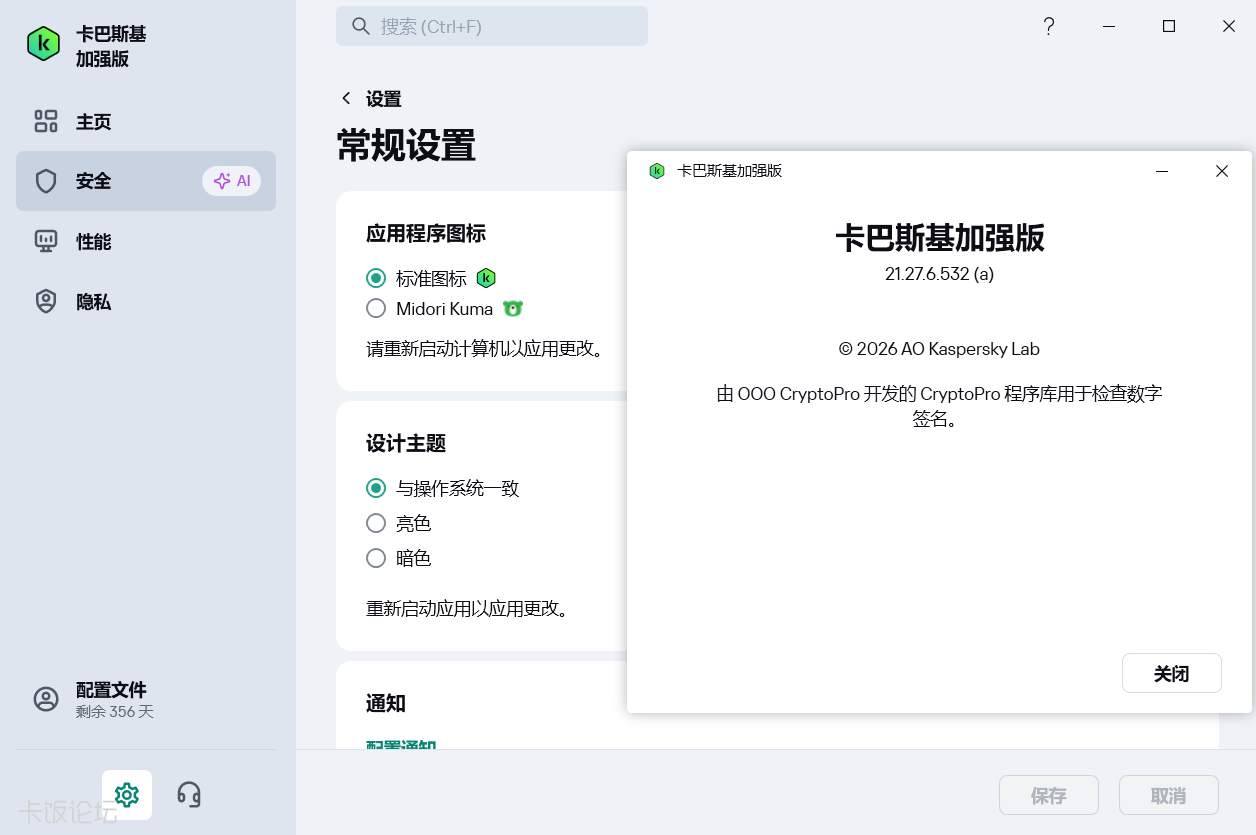Select the 标准图标 radio button
This screenshot has width=1256, height=835.
click(x=376, y=278)
